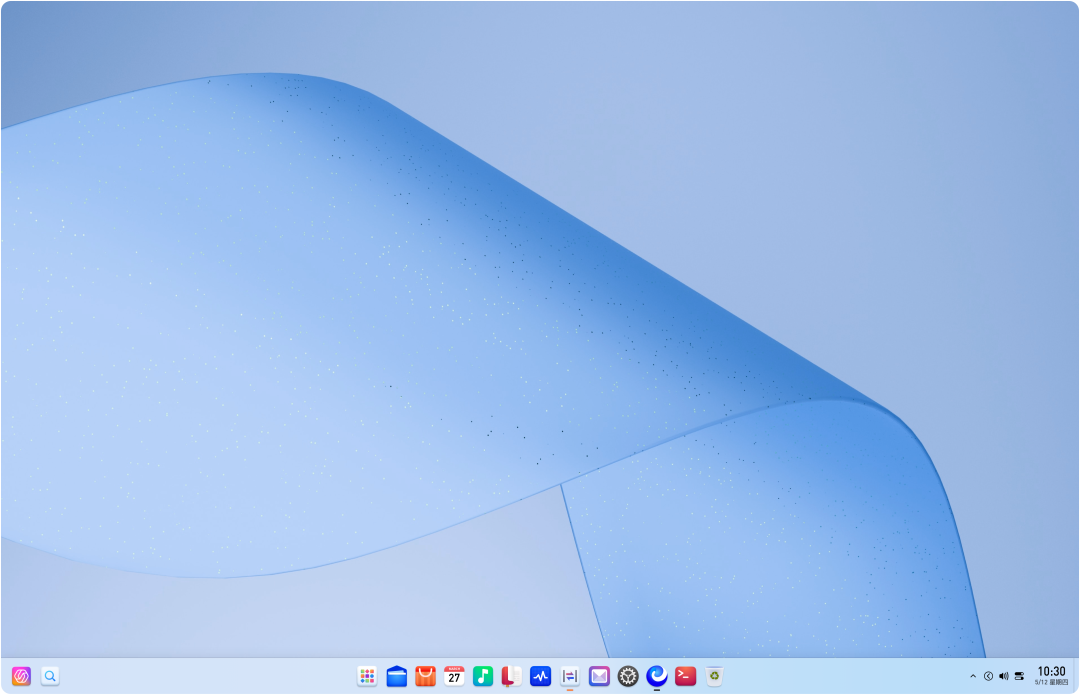Click the 10:30 clock and date
This screenshot has height=695, width=1080.
click(x=1051, y=676)
